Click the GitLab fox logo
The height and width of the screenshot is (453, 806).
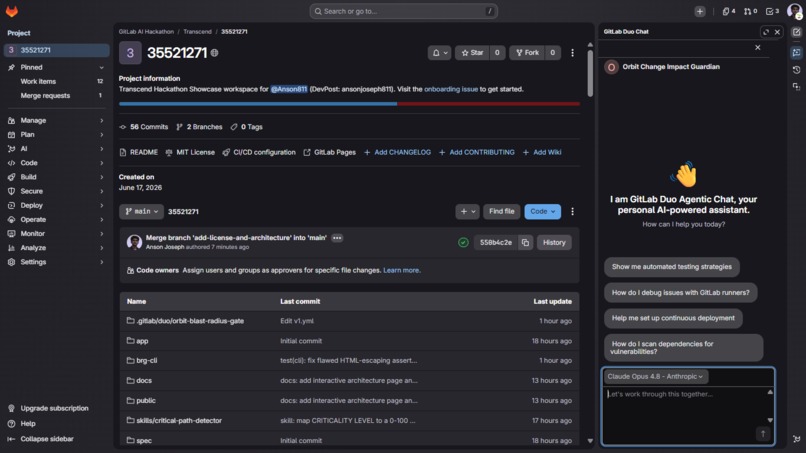click(x=11, y=11)
